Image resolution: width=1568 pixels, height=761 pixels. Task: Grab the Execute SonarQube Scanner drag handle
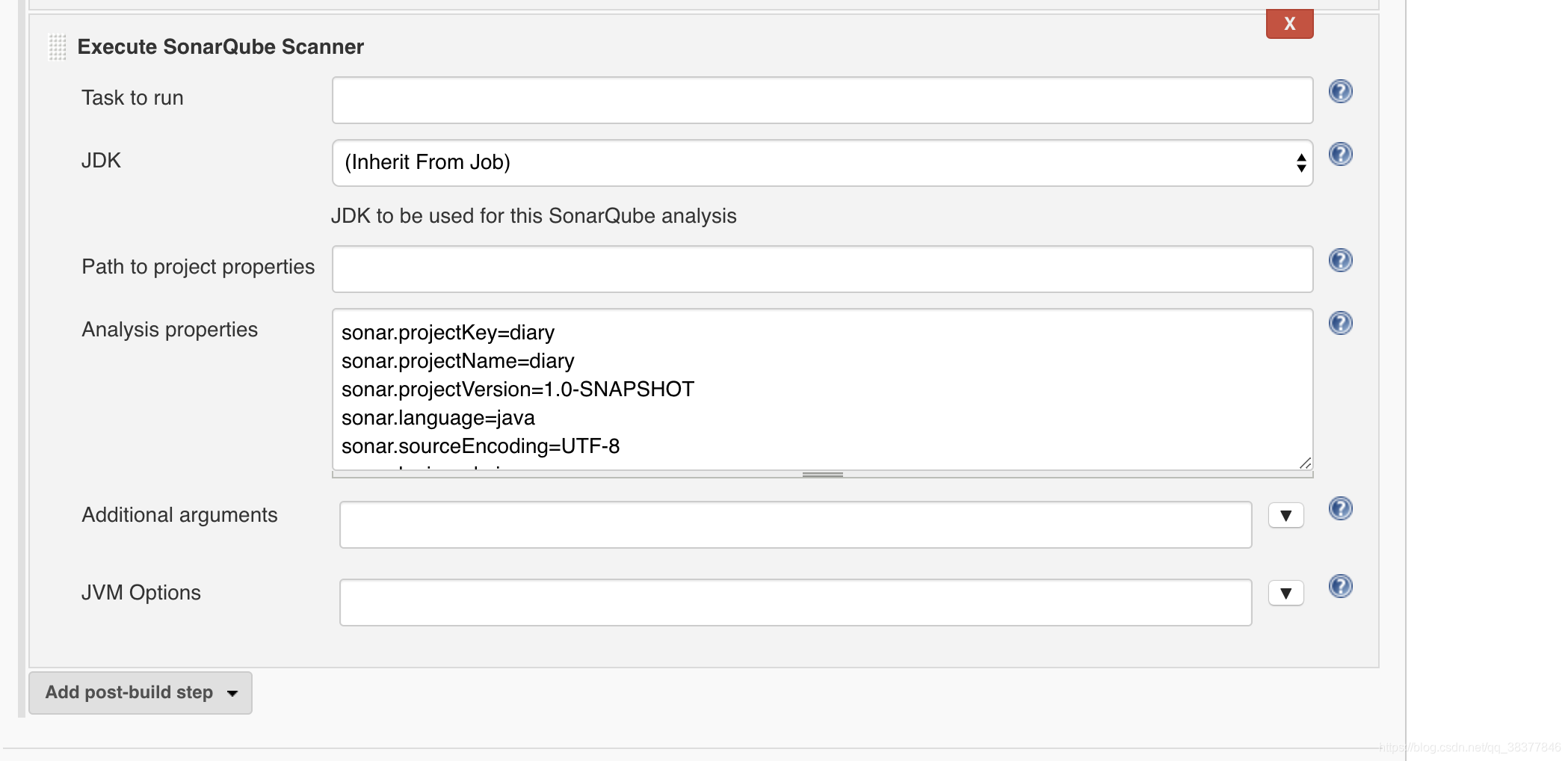point(58,47)
